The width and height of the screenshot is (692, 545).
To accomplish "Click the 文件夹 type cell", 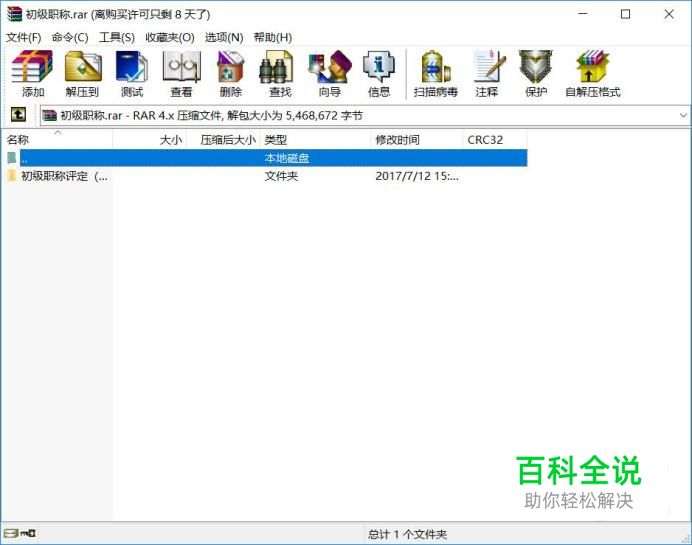I will tap(281, 176).
